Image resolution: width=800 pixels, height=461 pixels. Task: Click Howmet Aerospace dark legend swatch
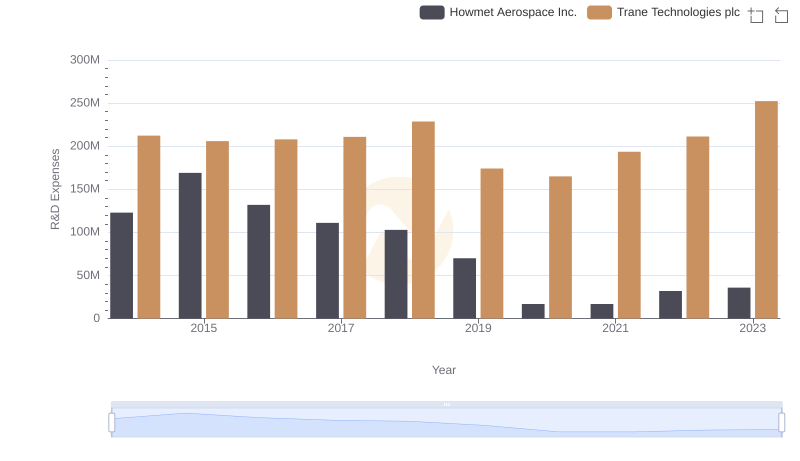point(432,12)
